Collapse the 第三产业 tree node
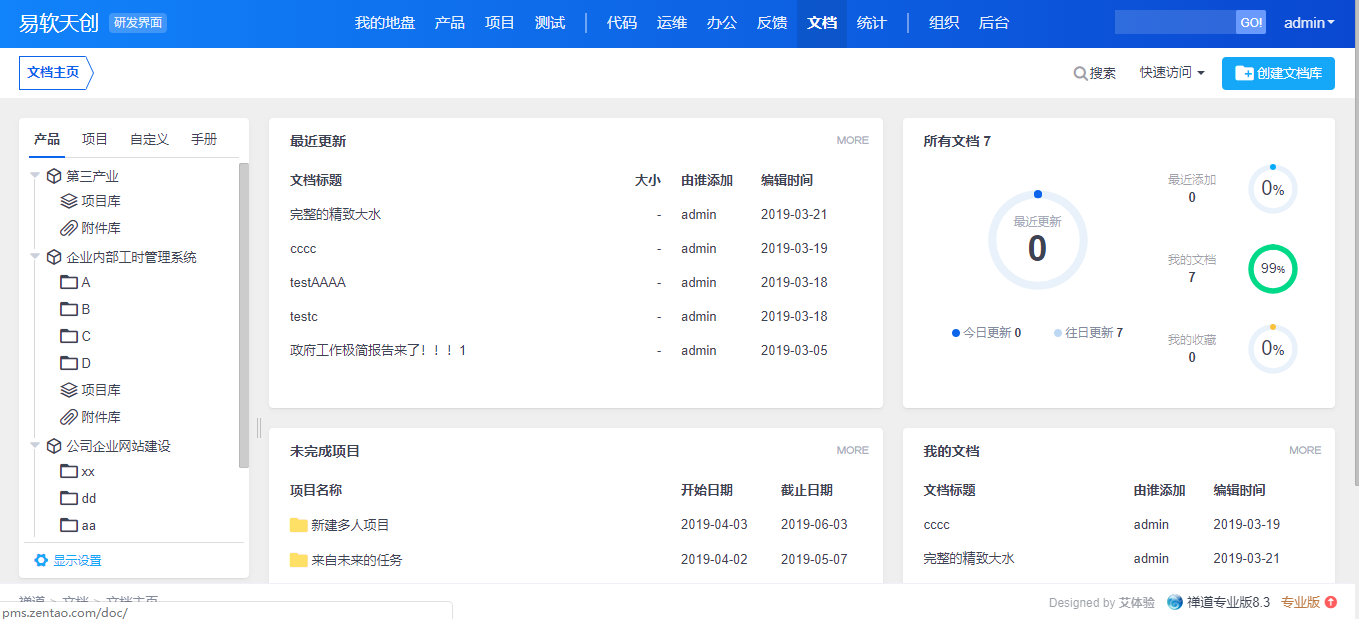The image size is (1359, 619). (35, 175)
